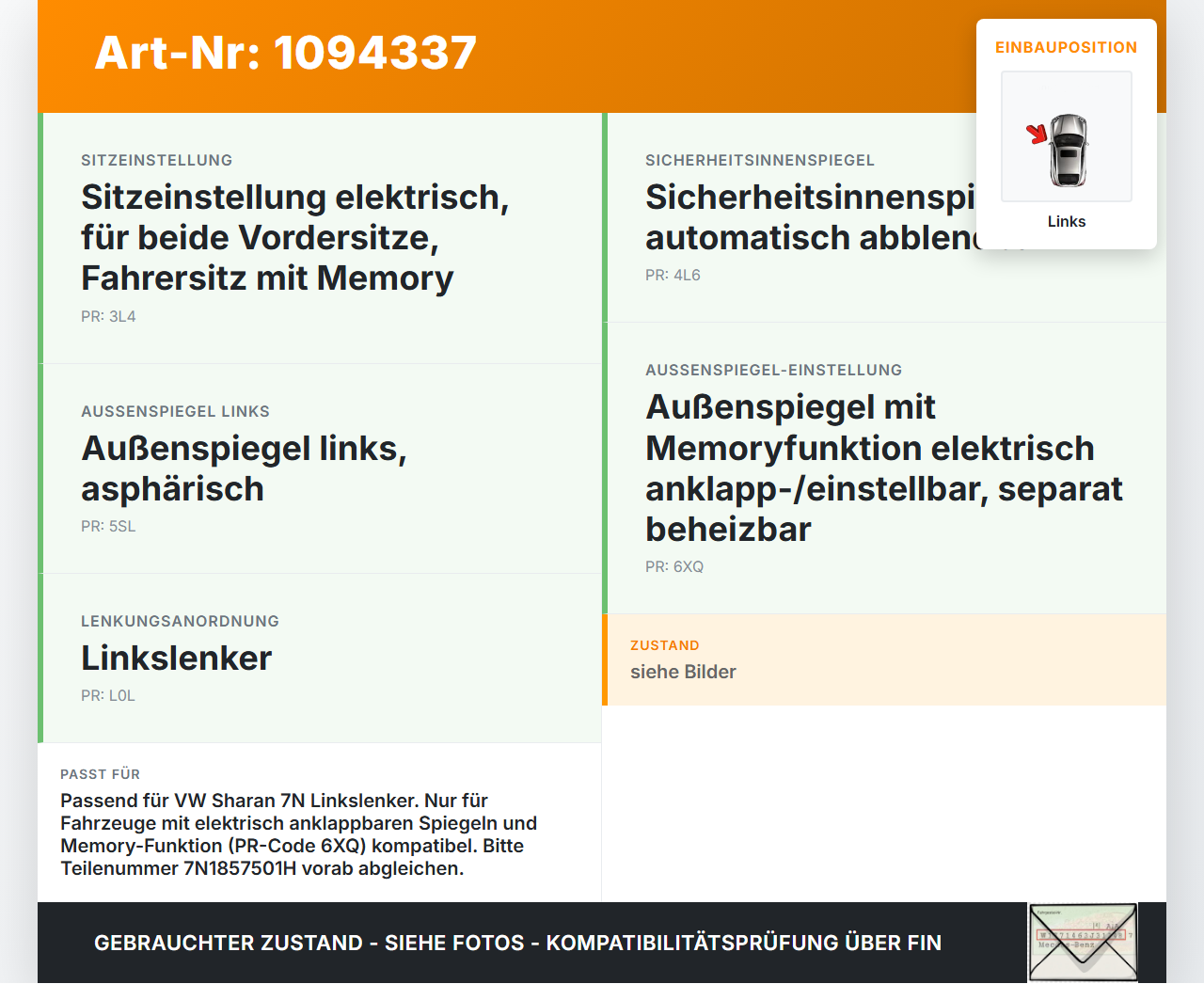
Task: Select the Sicherheitsinnenspiegel automatisch abblendend text
Action: tap(811, 217)
